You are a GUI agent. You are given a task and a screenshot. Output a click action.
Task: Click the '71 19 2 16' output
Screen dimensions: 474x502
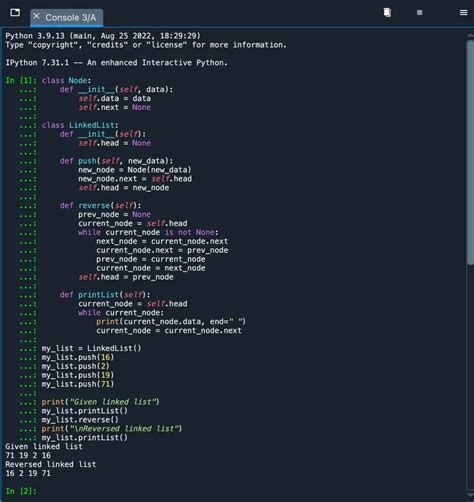[x=28, y=455]
